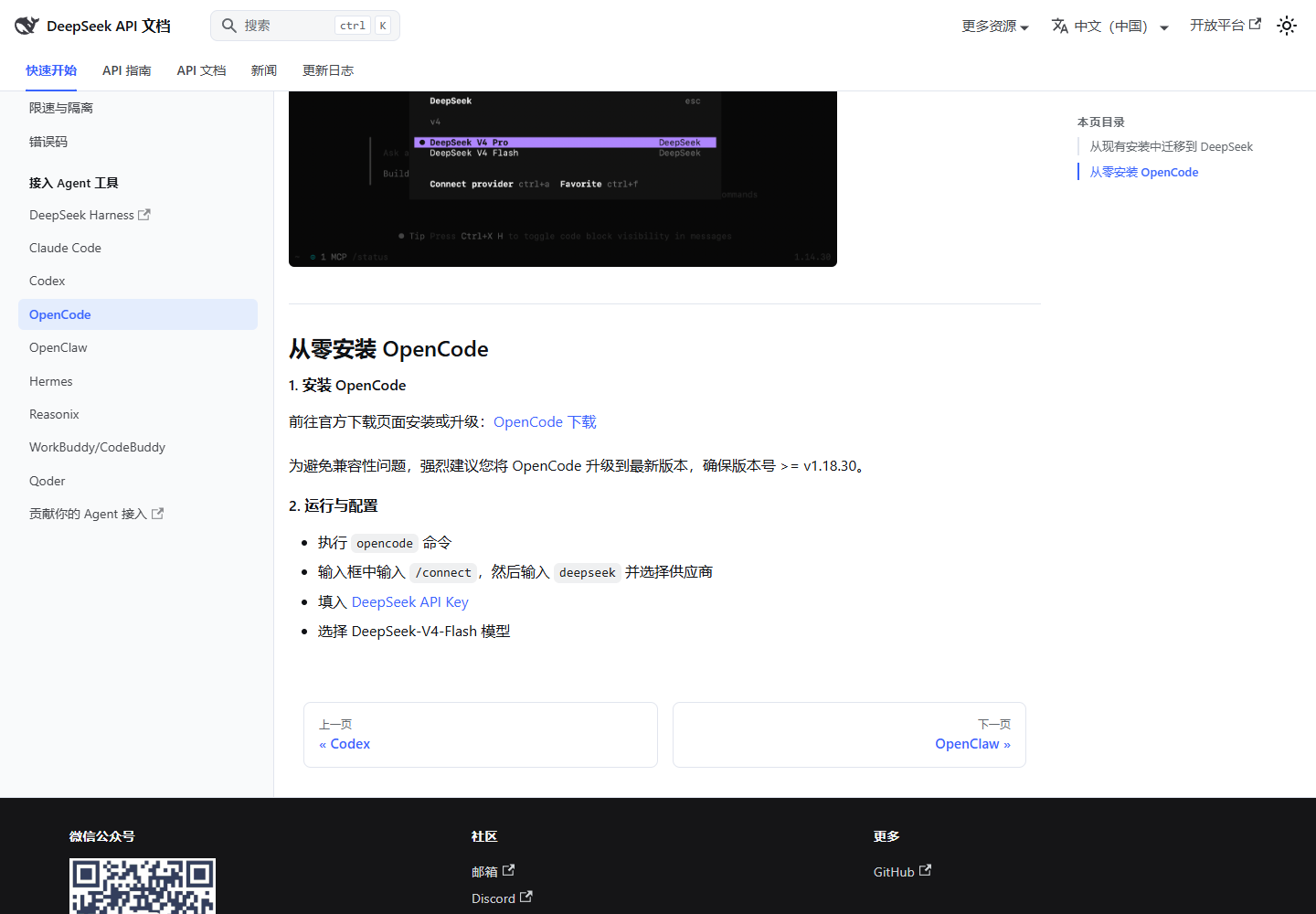
Task: Go to previous page Codex card
Action: click(481, 735)
